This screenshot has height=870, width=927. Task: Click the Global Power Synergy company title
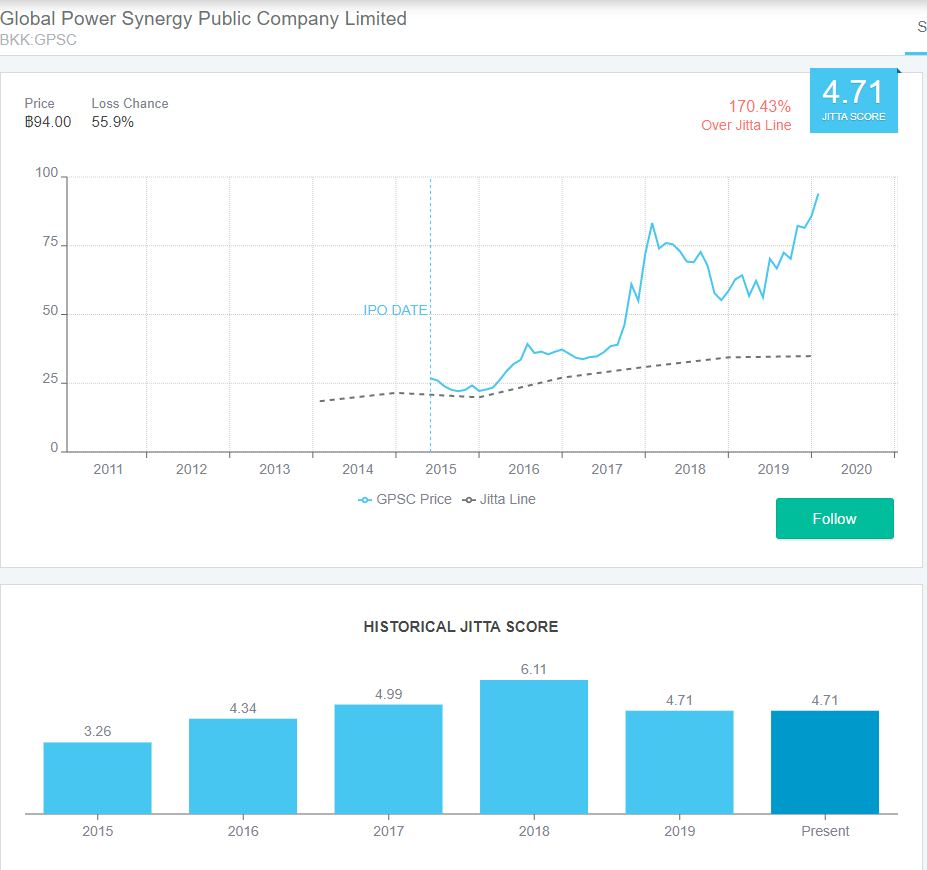click(x=203, y=18)
